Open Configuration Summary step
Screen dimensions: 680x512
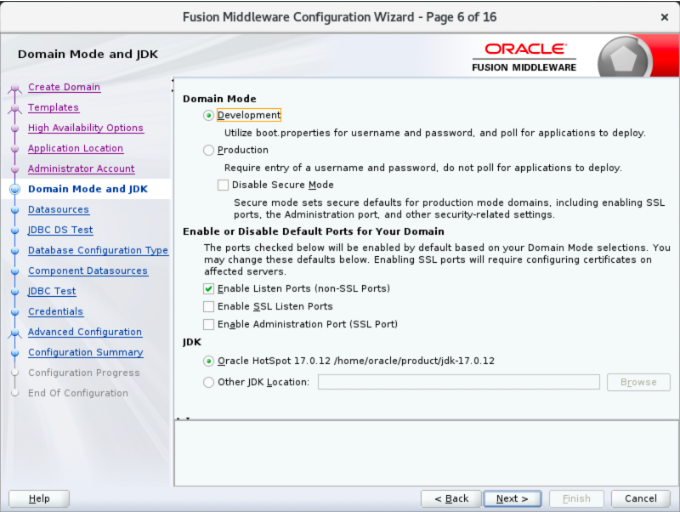click(85, 352)
